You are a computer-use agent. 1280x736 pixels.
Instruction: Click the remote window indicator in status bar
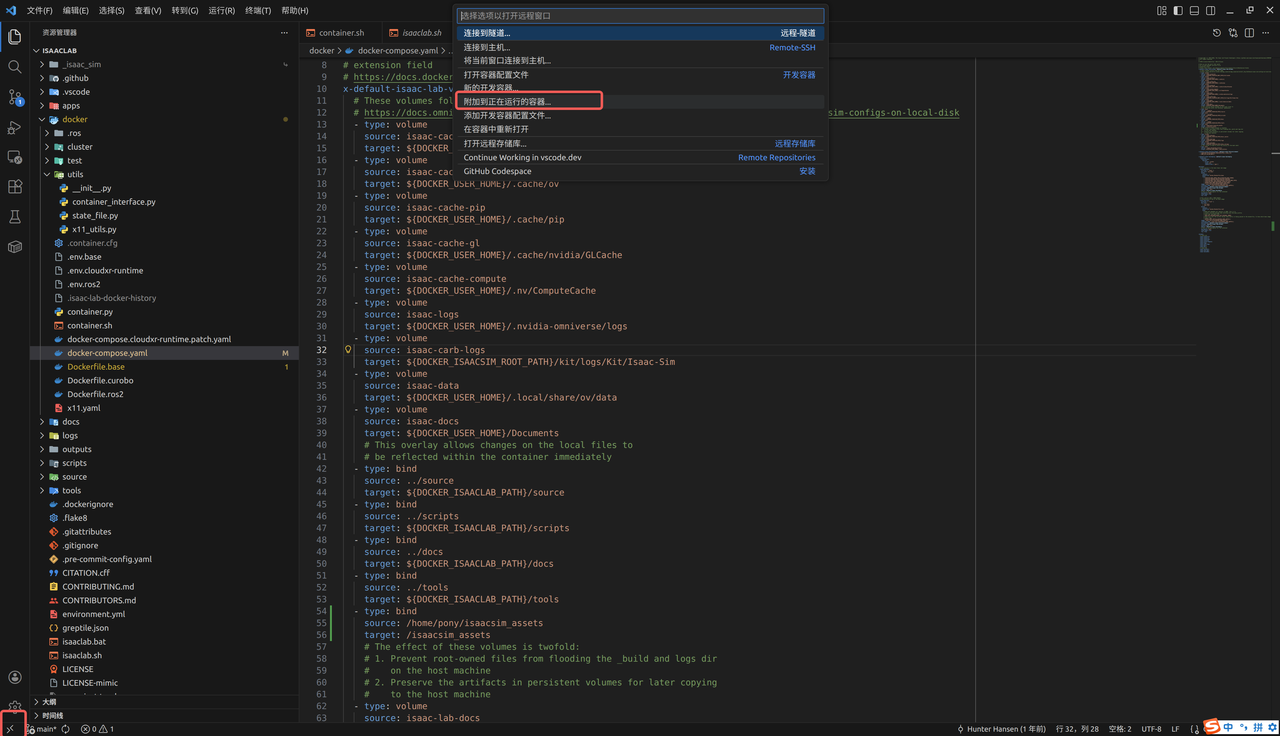click(x=11, y=729)
